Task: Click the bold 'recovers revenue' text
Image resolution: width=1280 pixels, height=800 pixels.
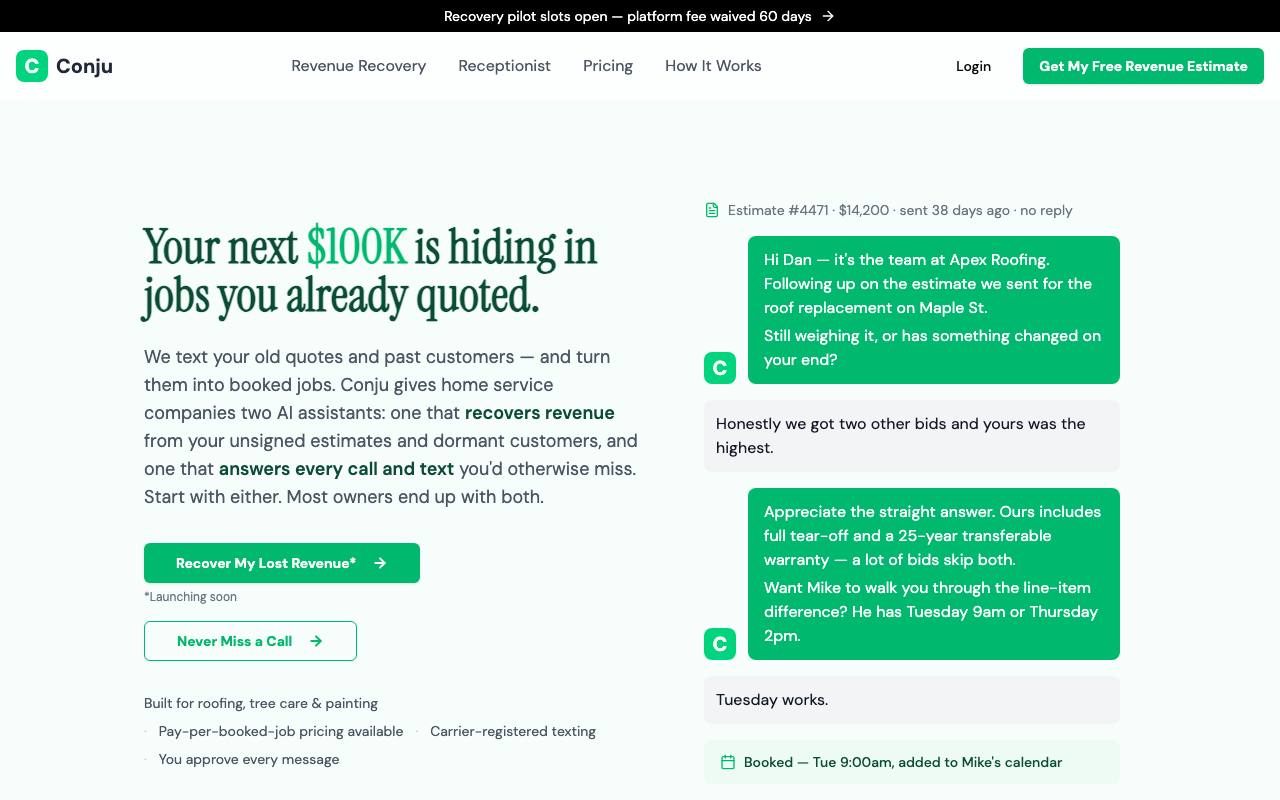Action: coord(540,413)
